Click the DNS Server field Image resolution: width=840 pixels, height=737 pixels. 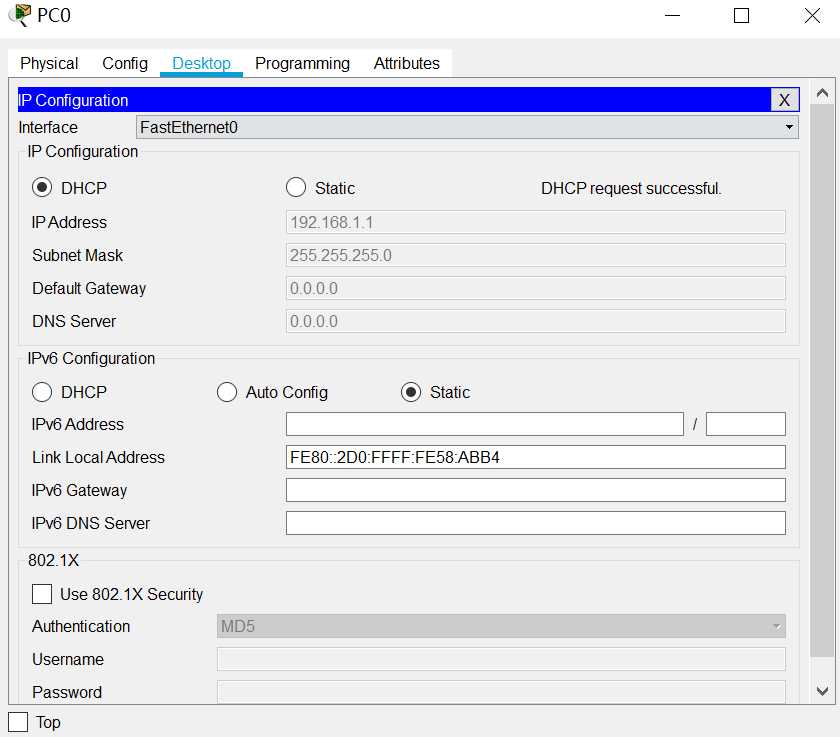click(536, 321)
